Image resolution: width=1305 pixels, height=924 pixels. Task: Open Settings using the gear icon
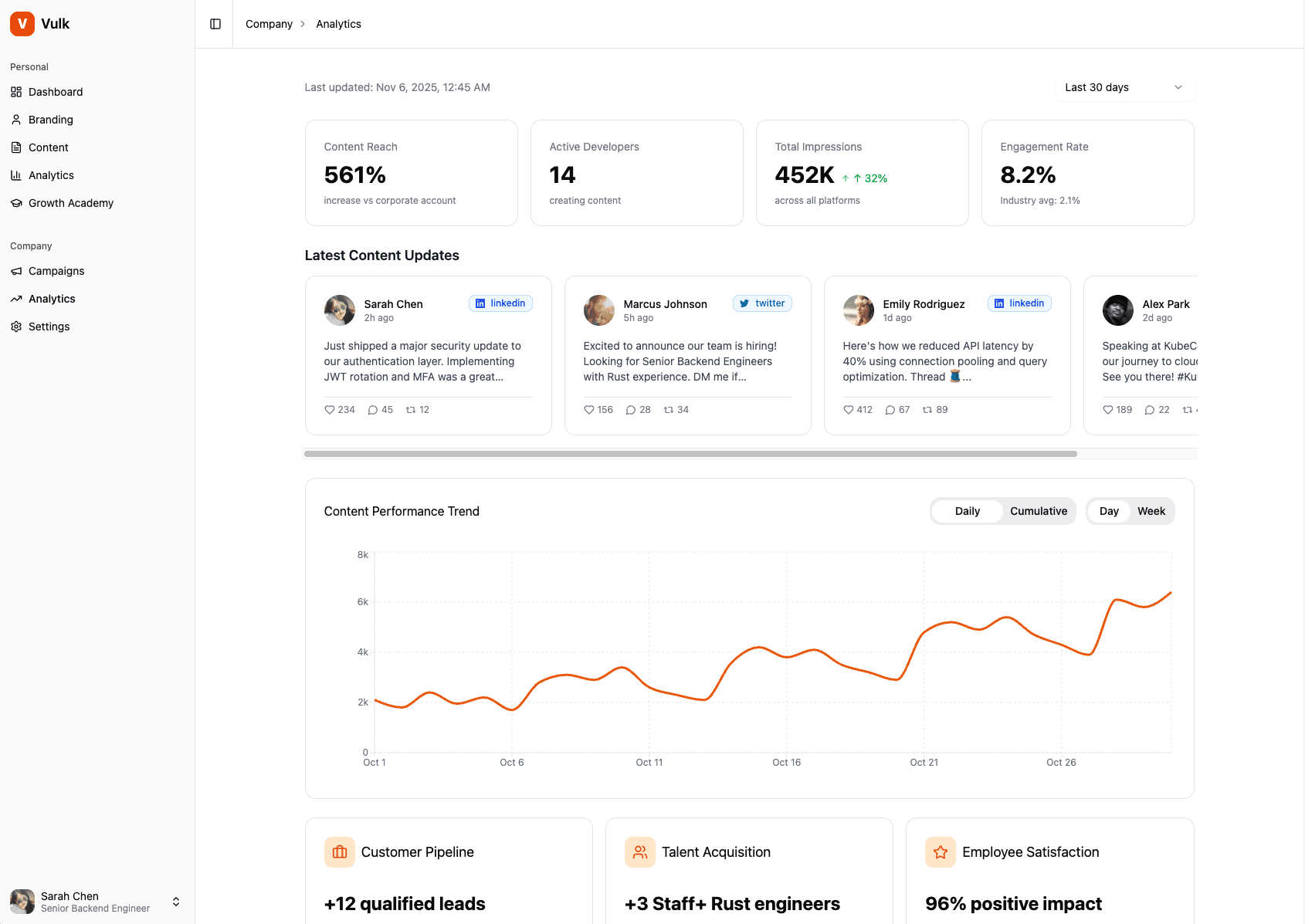pyautogui.click(x=17, y=327)
